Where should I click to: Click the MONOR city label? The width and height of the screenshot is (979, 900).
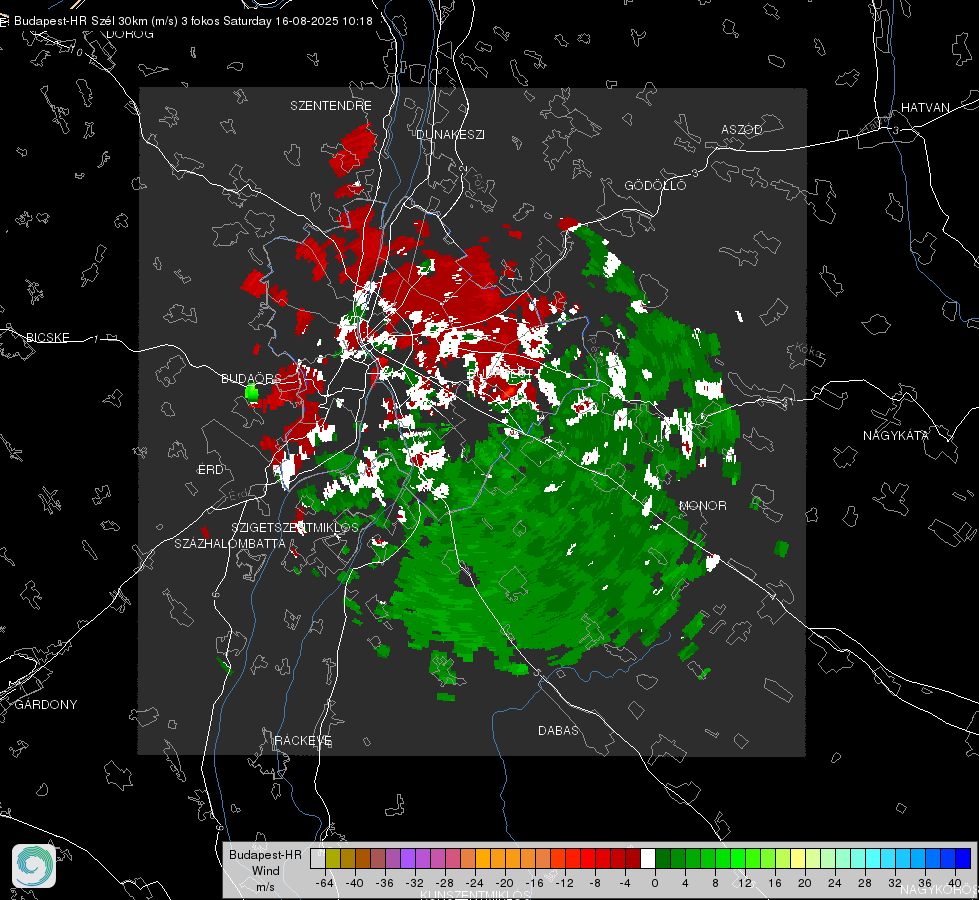[x=702, y=505]
